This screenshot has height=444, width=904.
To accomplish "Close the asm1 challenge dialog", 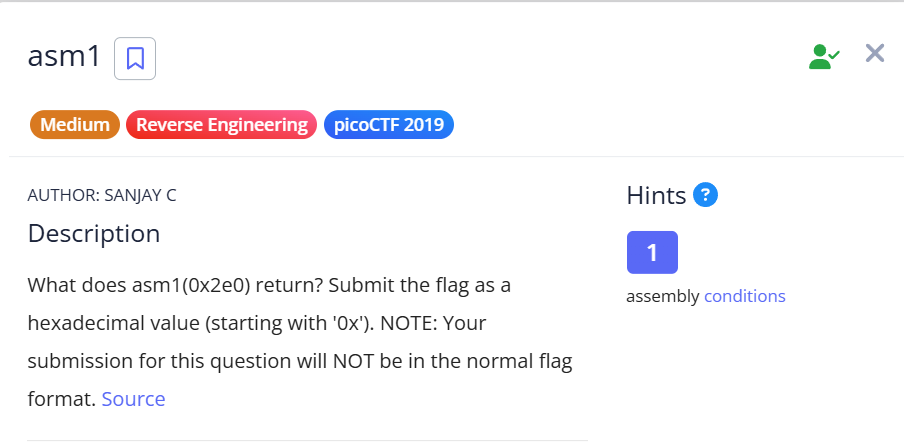I will (x=875, y=54).
